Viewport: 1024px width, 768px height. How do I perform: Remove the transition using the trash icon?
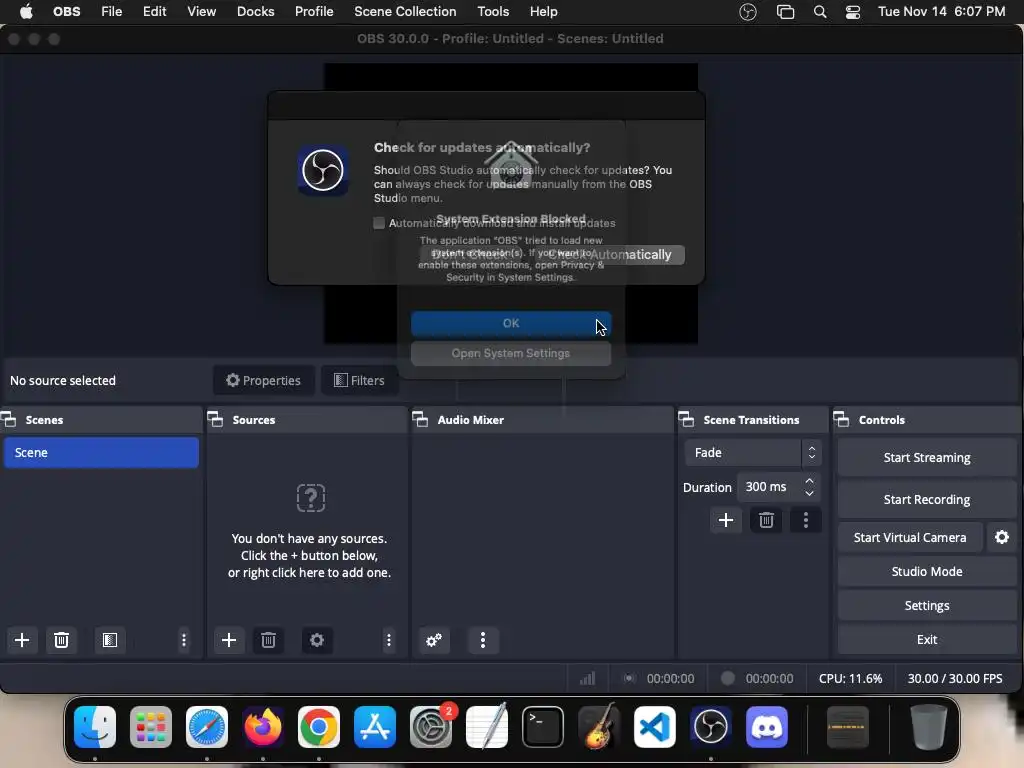coord(766,520)
